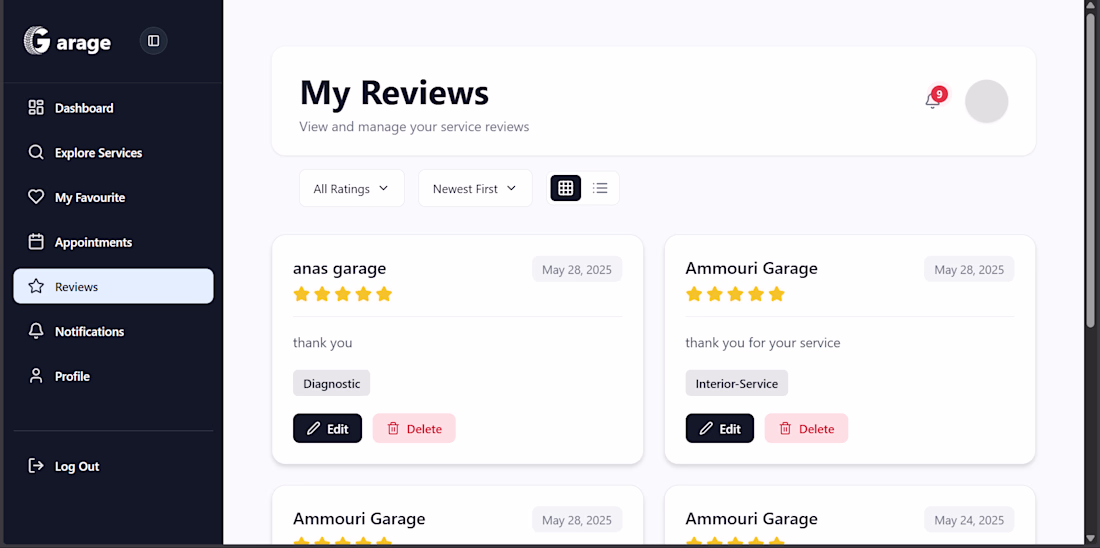Screen dimensions: 1100x548
Task: Click the Log Out arrow icon
Action: click(x=36, y=466)
